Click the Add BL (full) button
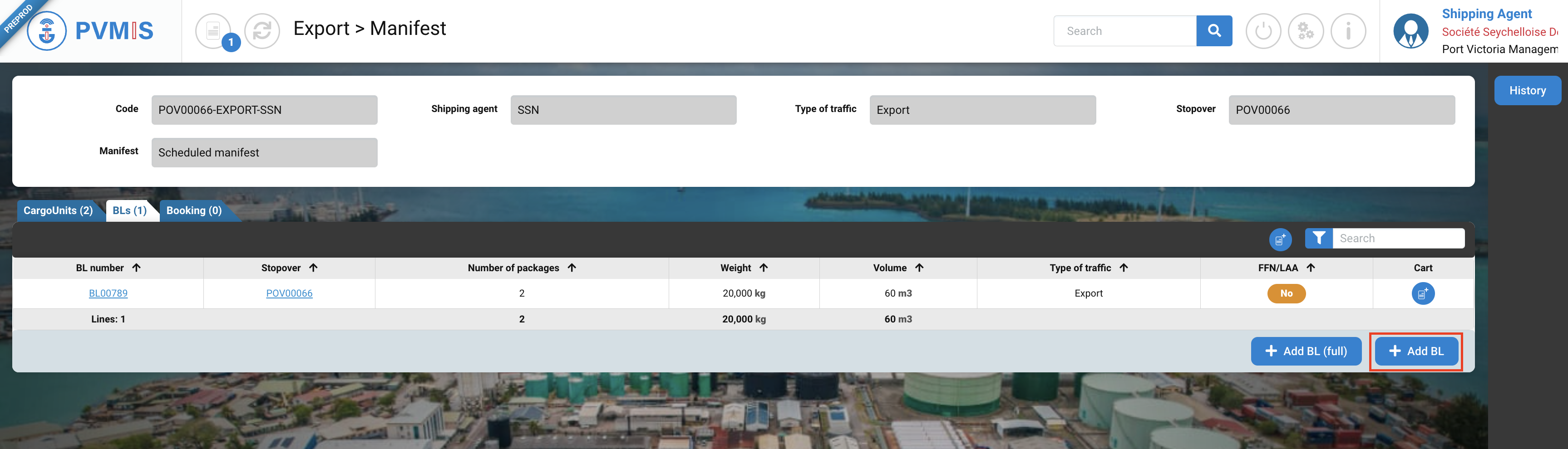 [x=1306, y=351]
